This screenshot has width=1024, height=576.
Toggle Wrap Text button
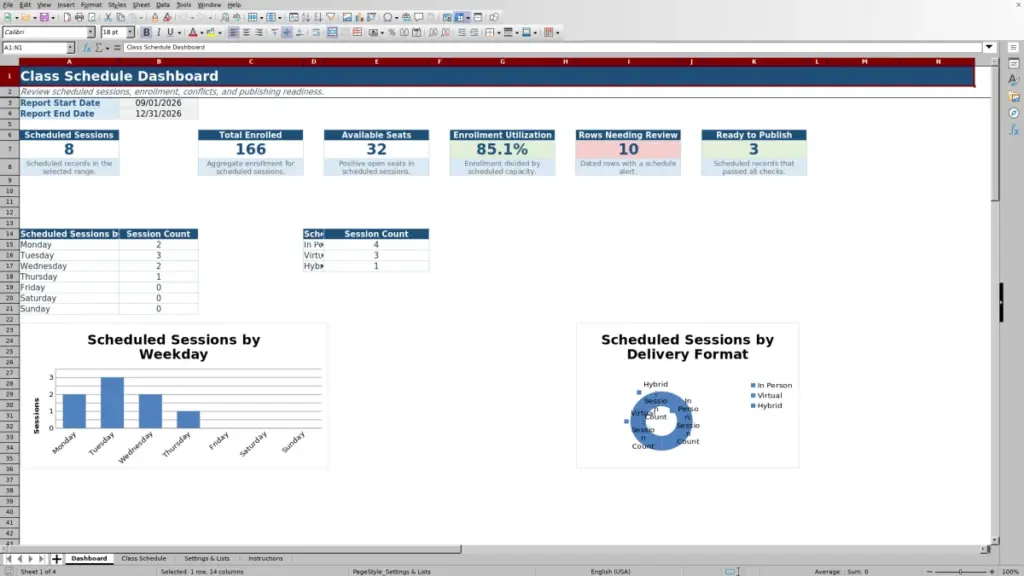tap(316, 32)
